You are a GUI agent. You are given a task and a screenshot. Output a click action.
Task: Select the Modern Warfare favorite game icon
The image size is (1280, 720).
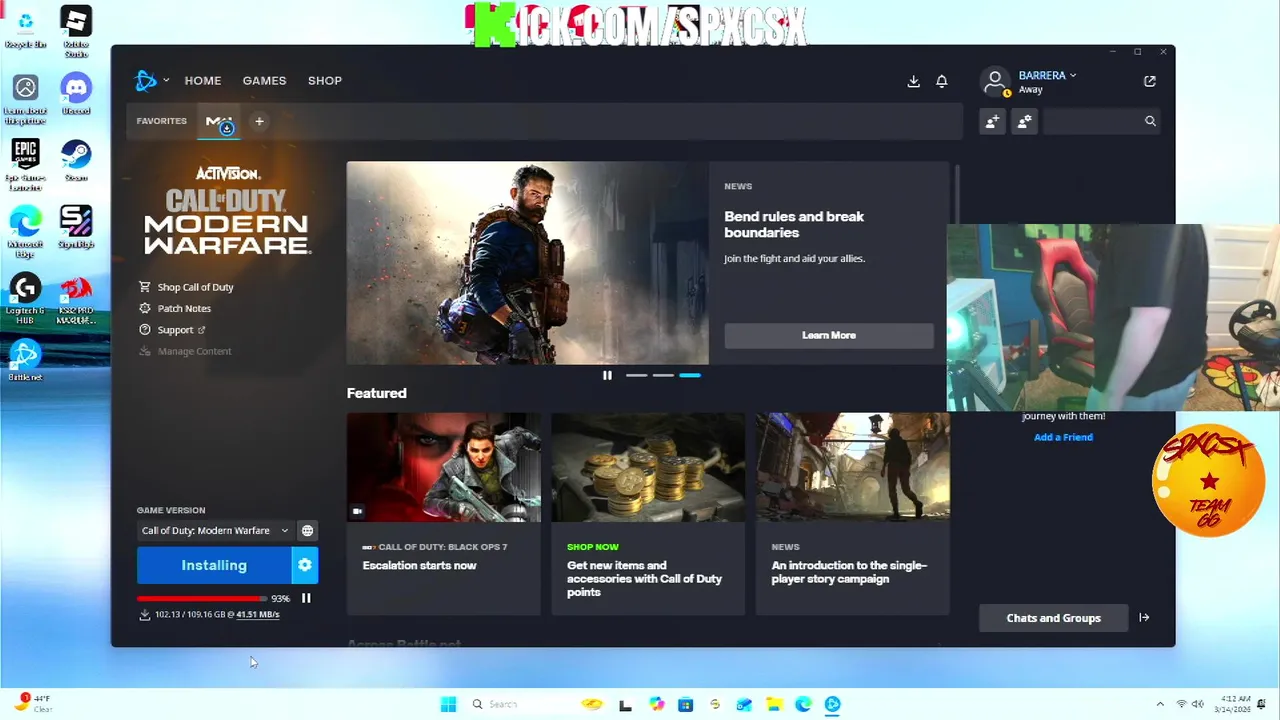coord(219,122)
